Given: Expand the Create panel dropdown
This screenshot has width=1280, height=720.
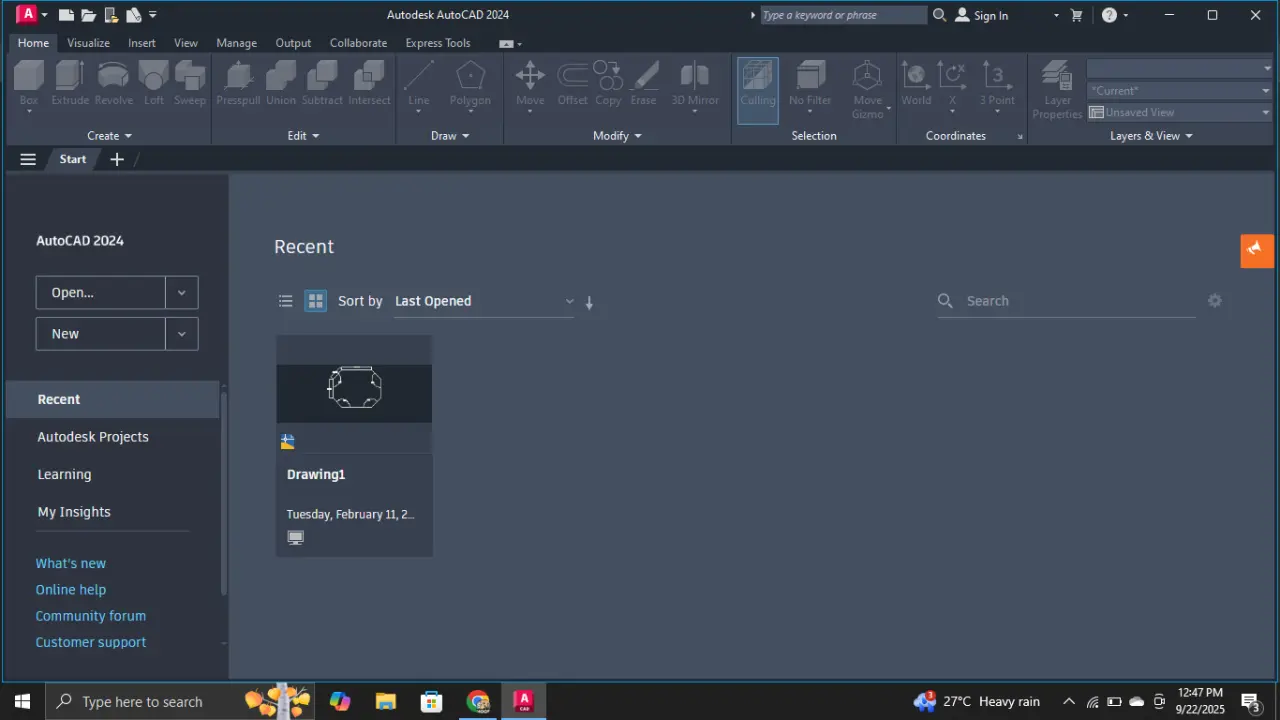Looking at the screenshot, I should 109,136.
